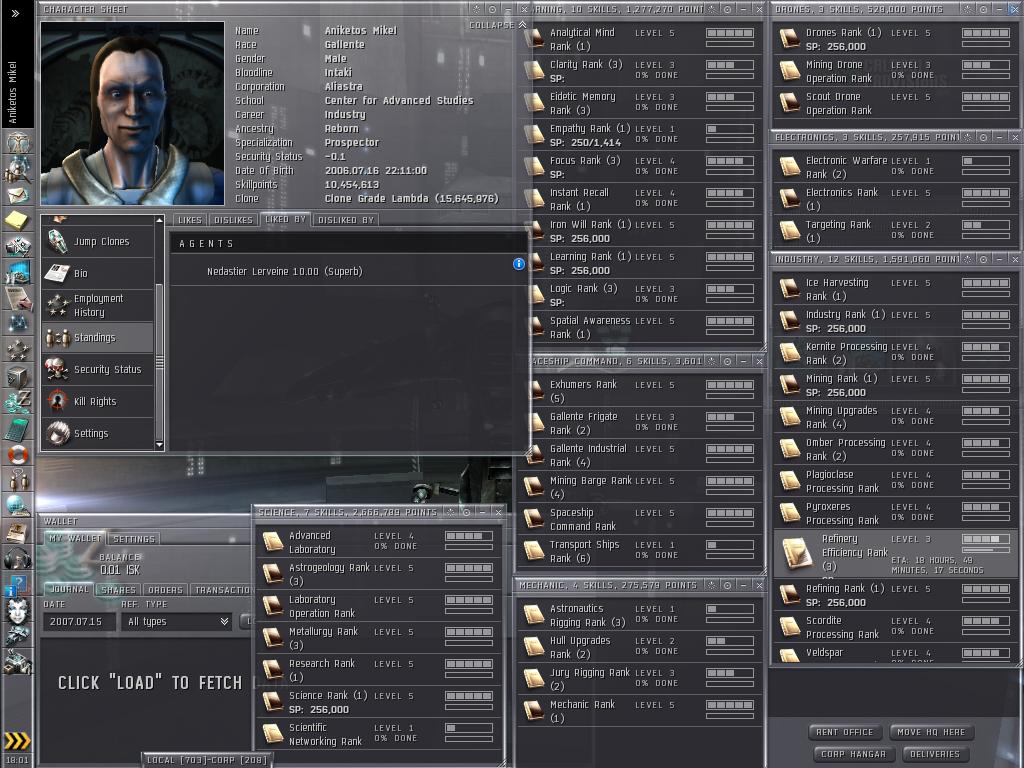The image size is (1024, 768).
Task: Open the Assets cube icon
Action: (18, 376)
